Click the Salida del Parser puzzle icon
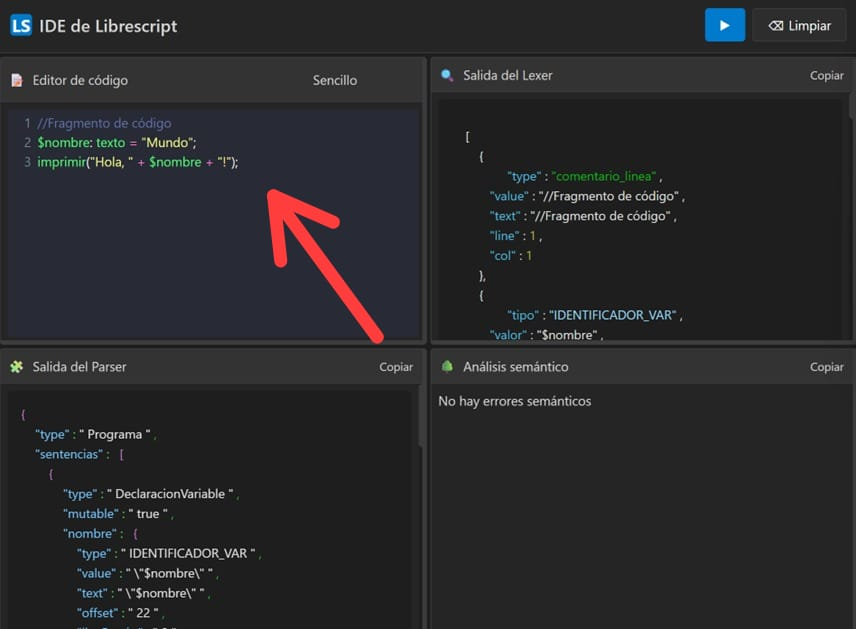 point(17,367)
